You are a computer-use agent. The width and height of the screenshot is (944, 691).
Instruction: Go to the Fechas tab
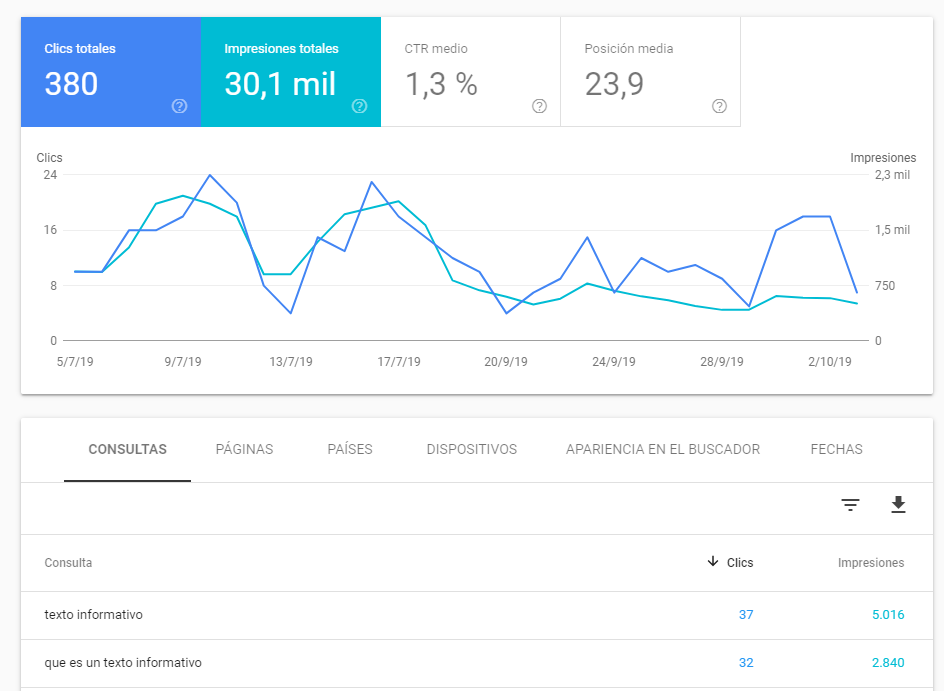click(836, 449)
